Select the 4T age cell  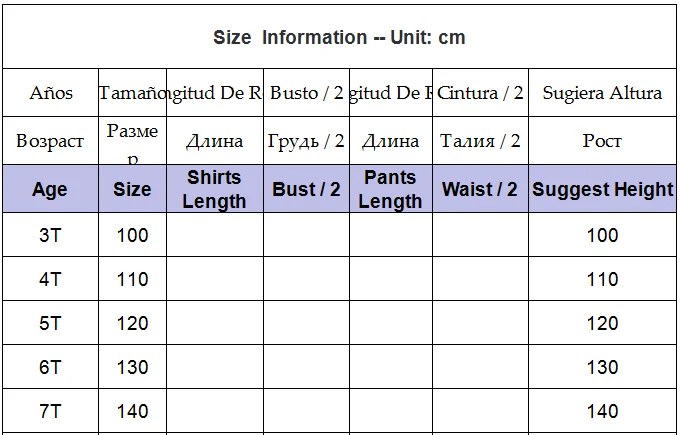[50, 279]
